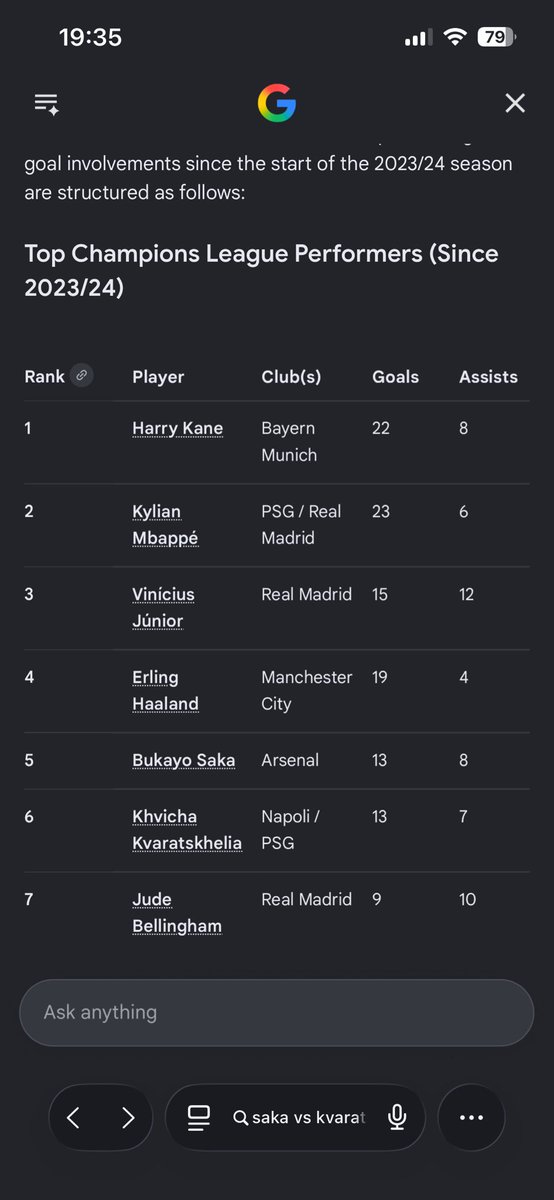
Task: Go forward with the right arrow
Action: (128, 1118)
